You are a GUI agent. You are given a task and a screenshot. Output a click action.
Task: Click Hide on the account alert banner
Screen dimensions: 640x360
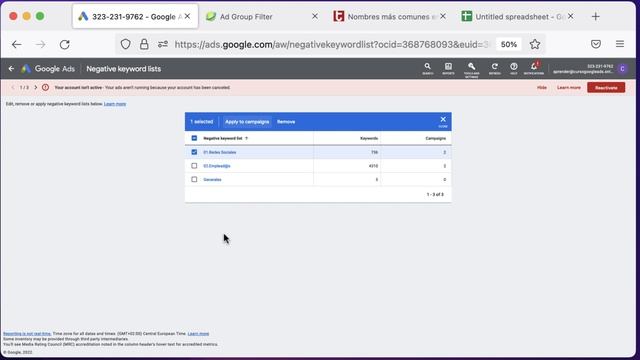542,87
